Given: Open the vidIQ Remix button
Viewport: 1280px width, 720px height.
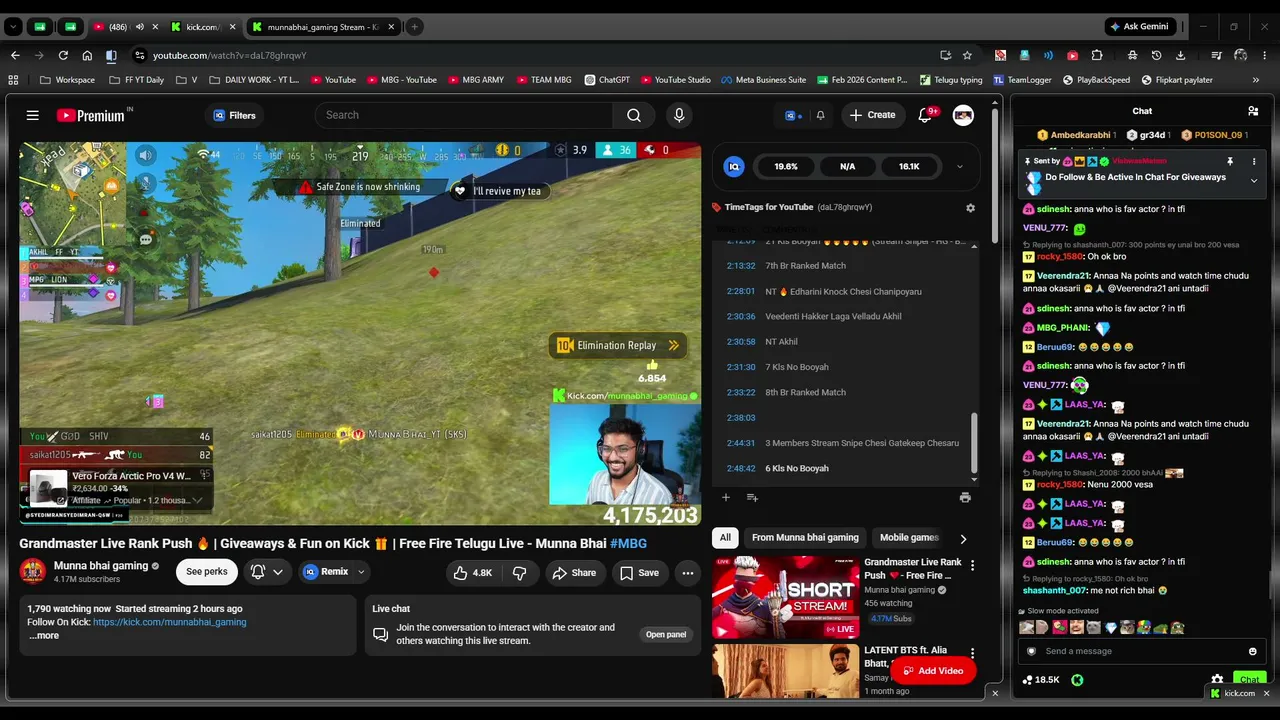Looking at the screenshot, I should pyautogui.click(x=326, y=572).
